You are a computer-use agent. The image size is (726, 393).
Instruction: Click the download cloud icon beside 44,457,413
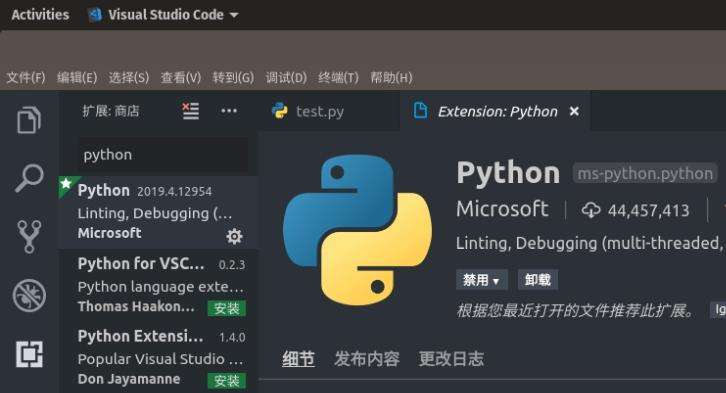pos(591,210)
